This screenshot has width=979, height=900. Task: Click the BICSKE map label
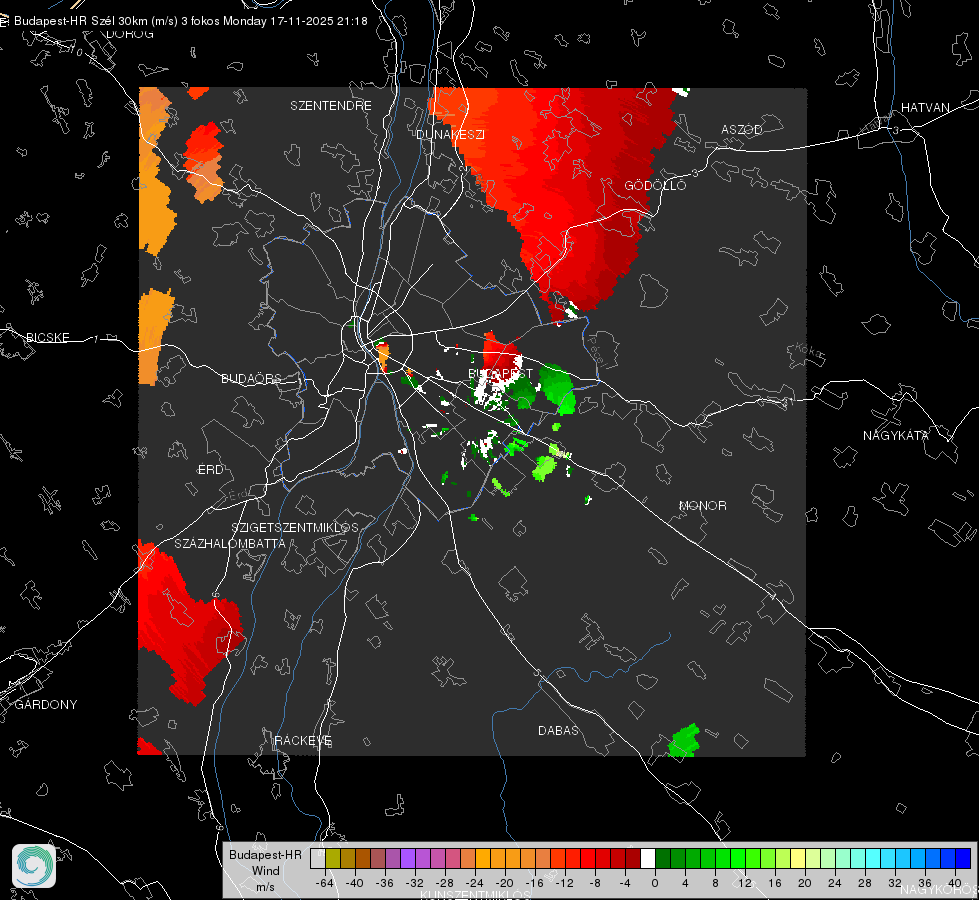click(x=47, y=337)
